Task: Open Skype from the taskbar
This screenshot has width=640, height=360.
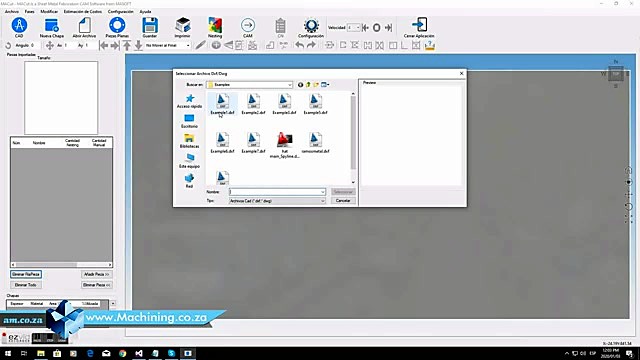Action: (x=171, y=353)
